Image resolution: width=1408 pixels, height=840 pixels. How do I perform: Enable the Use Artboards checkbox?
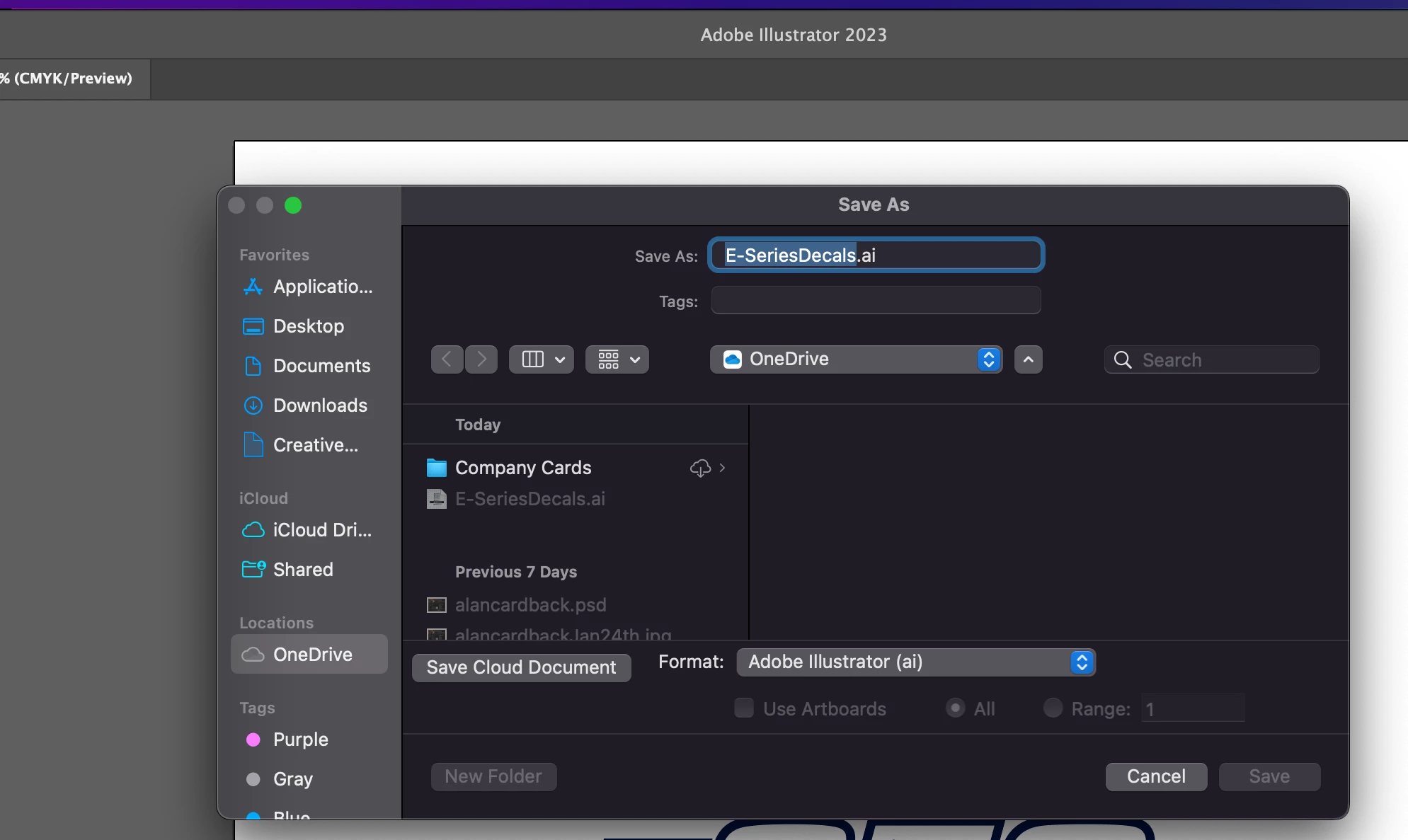click(744, 708)
